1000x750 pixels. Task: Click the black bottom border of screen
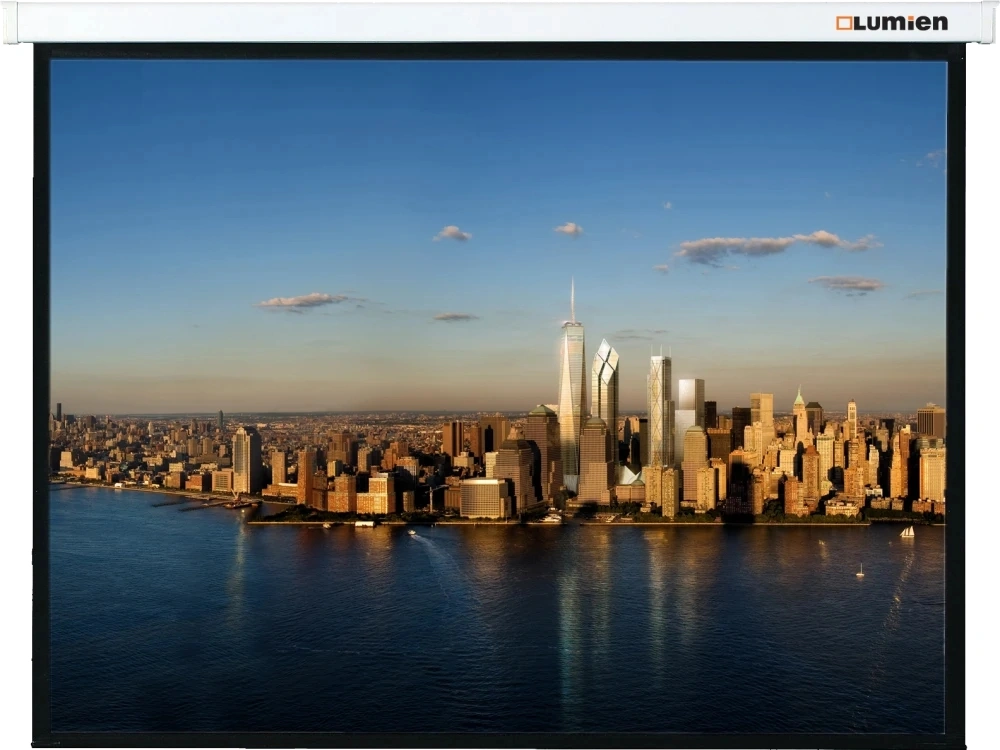point(500,740)
